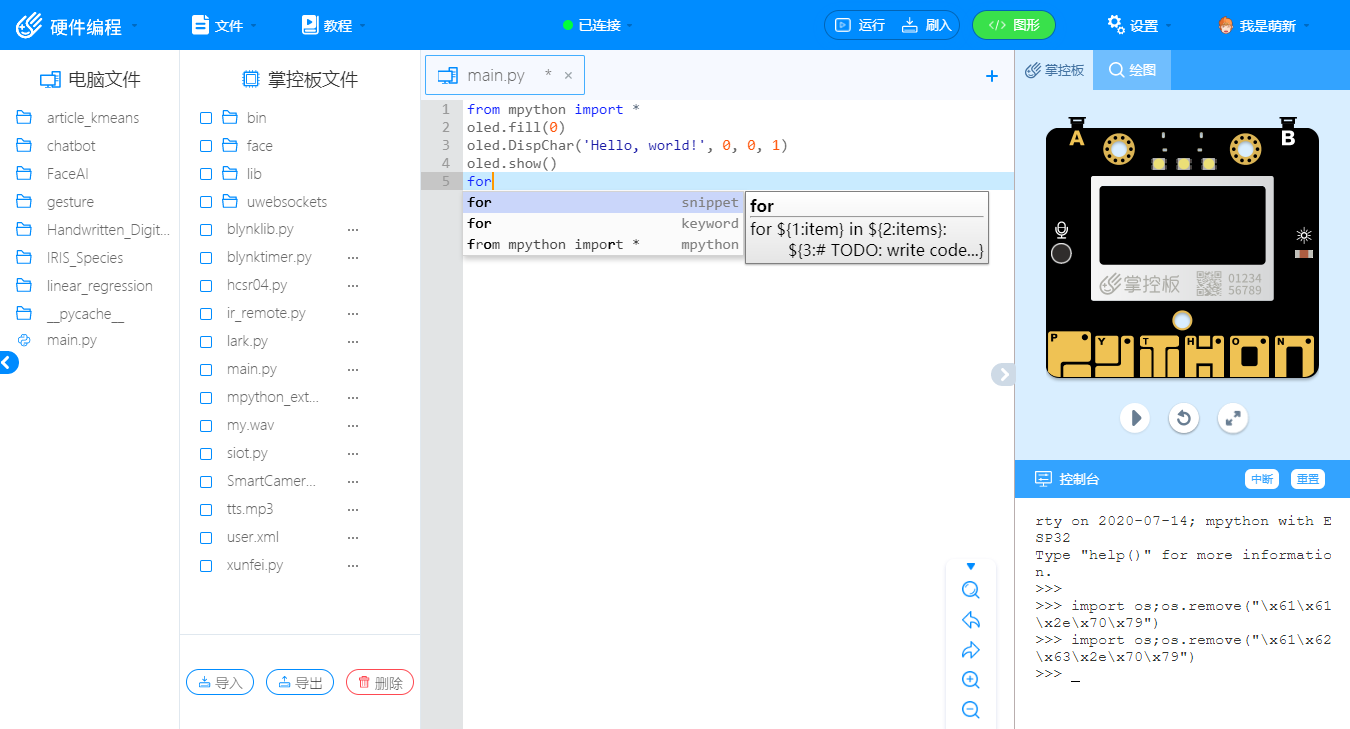
Task: Switch to the 掌控板 simulator tab
Action: pos(1054,70)
